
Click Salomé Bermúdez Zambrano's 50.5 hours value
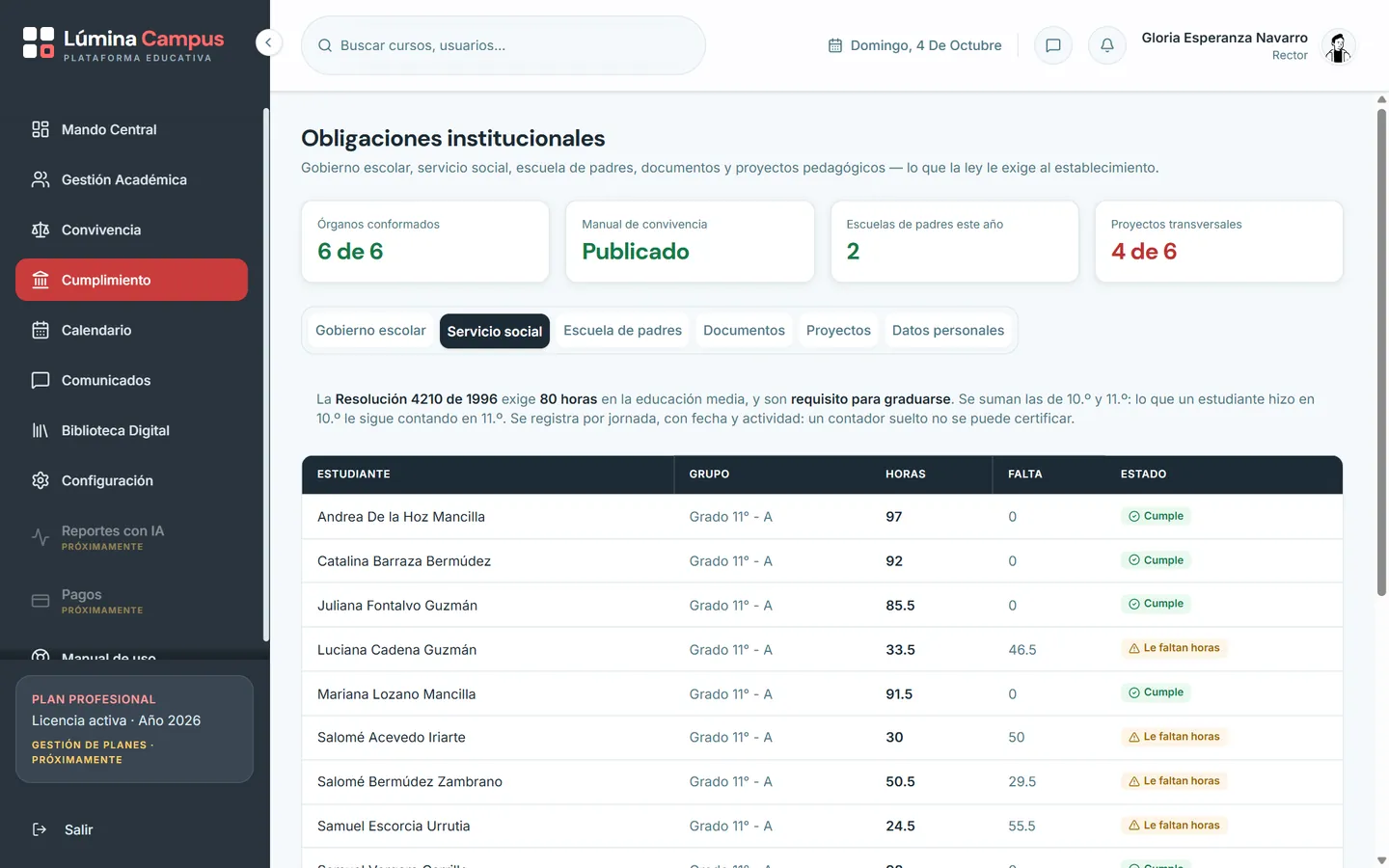(x=900, y=781)
